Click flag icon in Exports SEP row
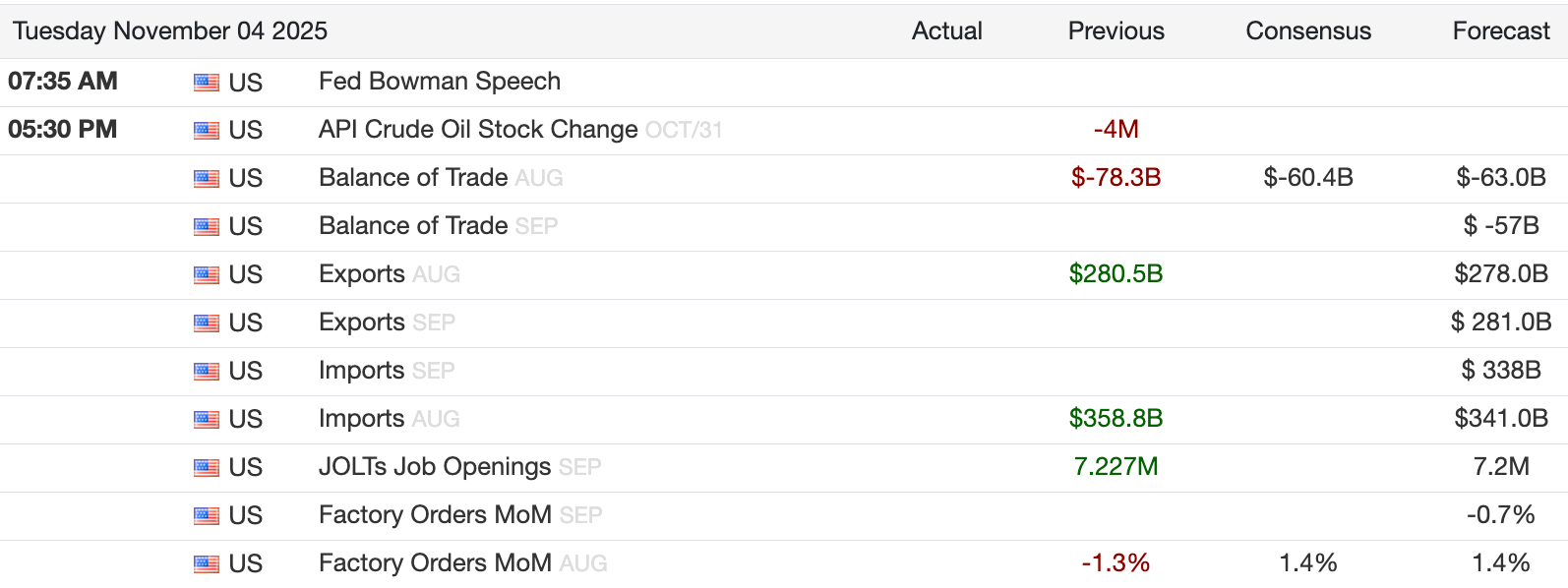The width and height of the screenshot is (1568, 588). 207,323
